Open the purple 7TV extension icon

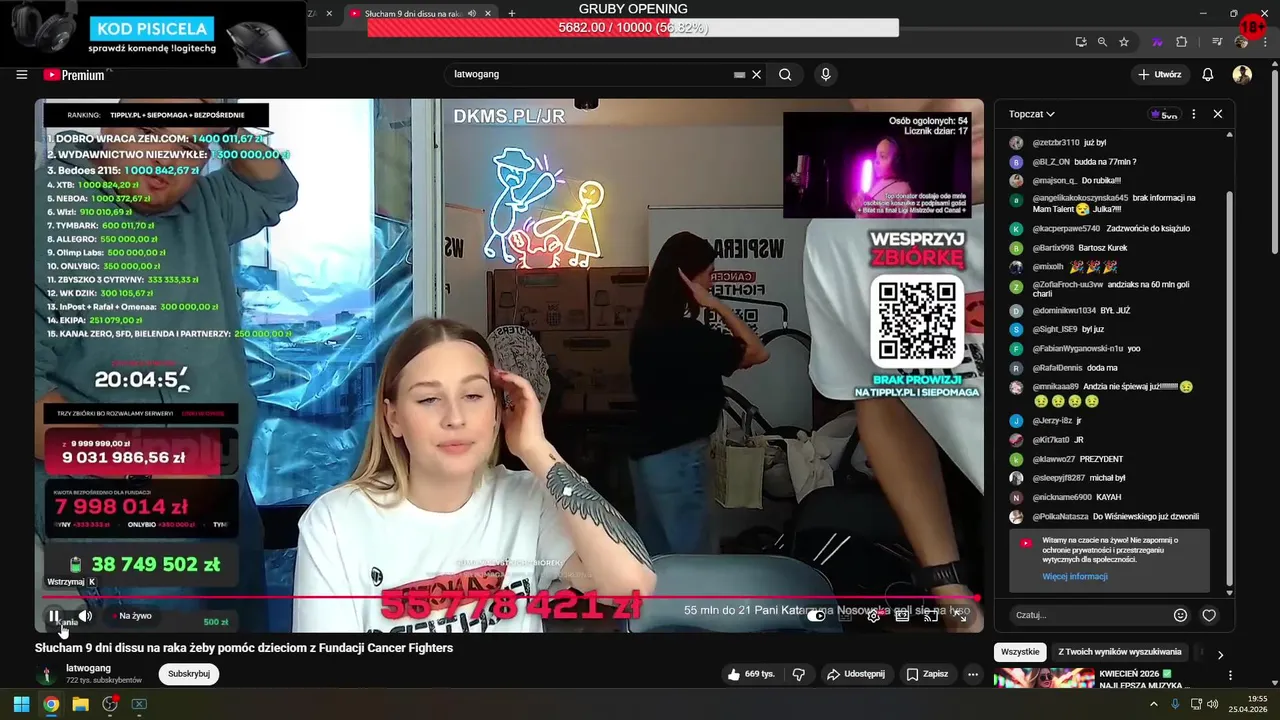(x=1158, y=42)
